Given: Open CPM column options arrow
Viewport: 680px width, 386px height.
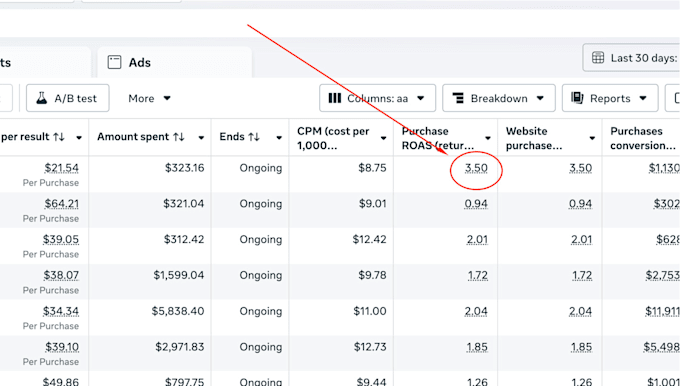Looking at the screenshot, I should click(384, 138).
